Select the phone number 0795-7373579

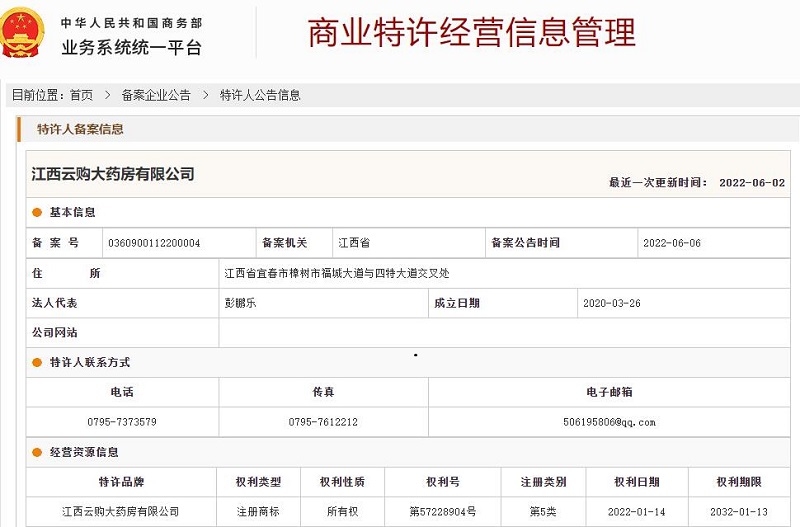tap(122, 422)
